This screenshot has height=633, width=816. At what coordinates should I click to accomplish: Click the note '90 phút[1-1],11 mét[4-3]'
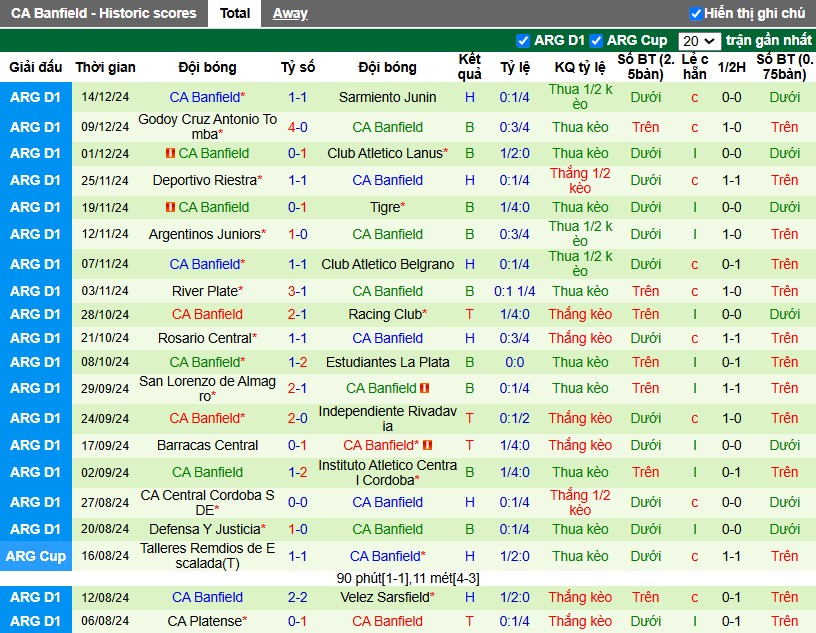click(x=408, y=579)
